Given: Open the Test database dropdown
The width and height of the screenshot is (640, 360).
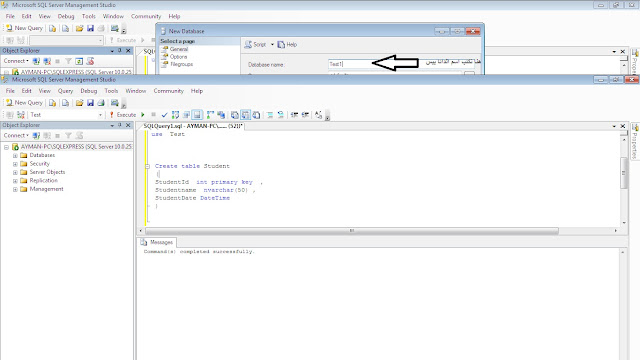Looking at the screenshot, I should (x=100, y=115).
